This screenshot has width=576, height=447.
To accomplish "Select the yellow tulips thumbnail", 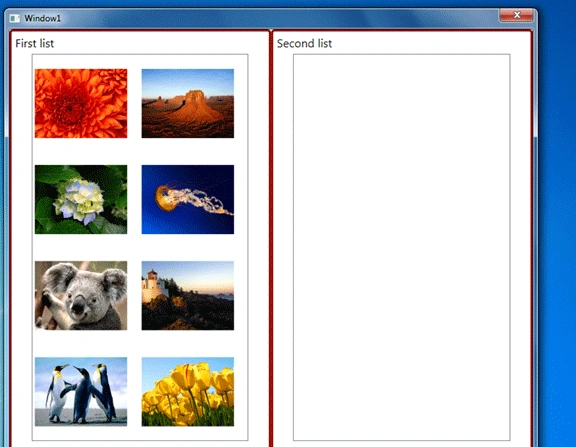I will (188, 392).
